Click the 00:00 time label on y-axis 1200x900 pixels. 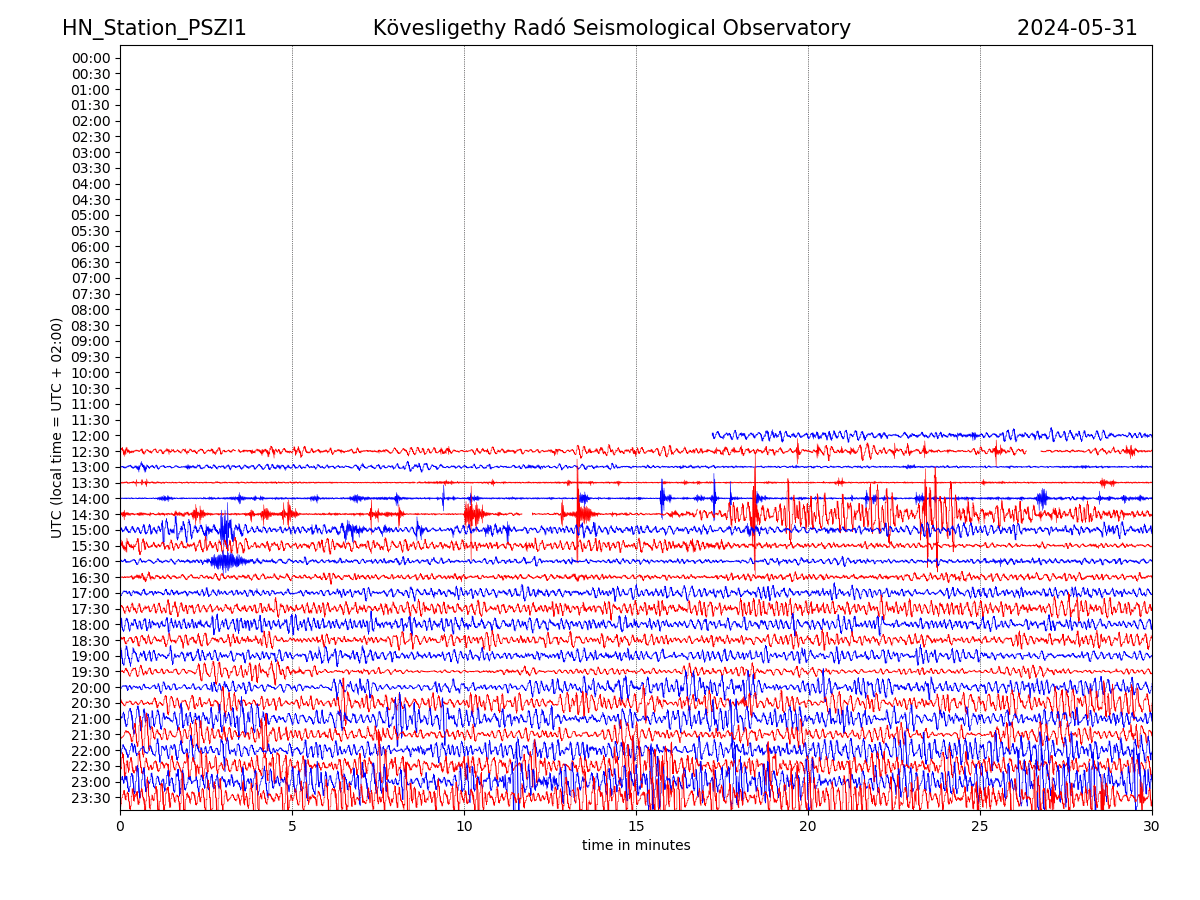(x=91, y=58)
